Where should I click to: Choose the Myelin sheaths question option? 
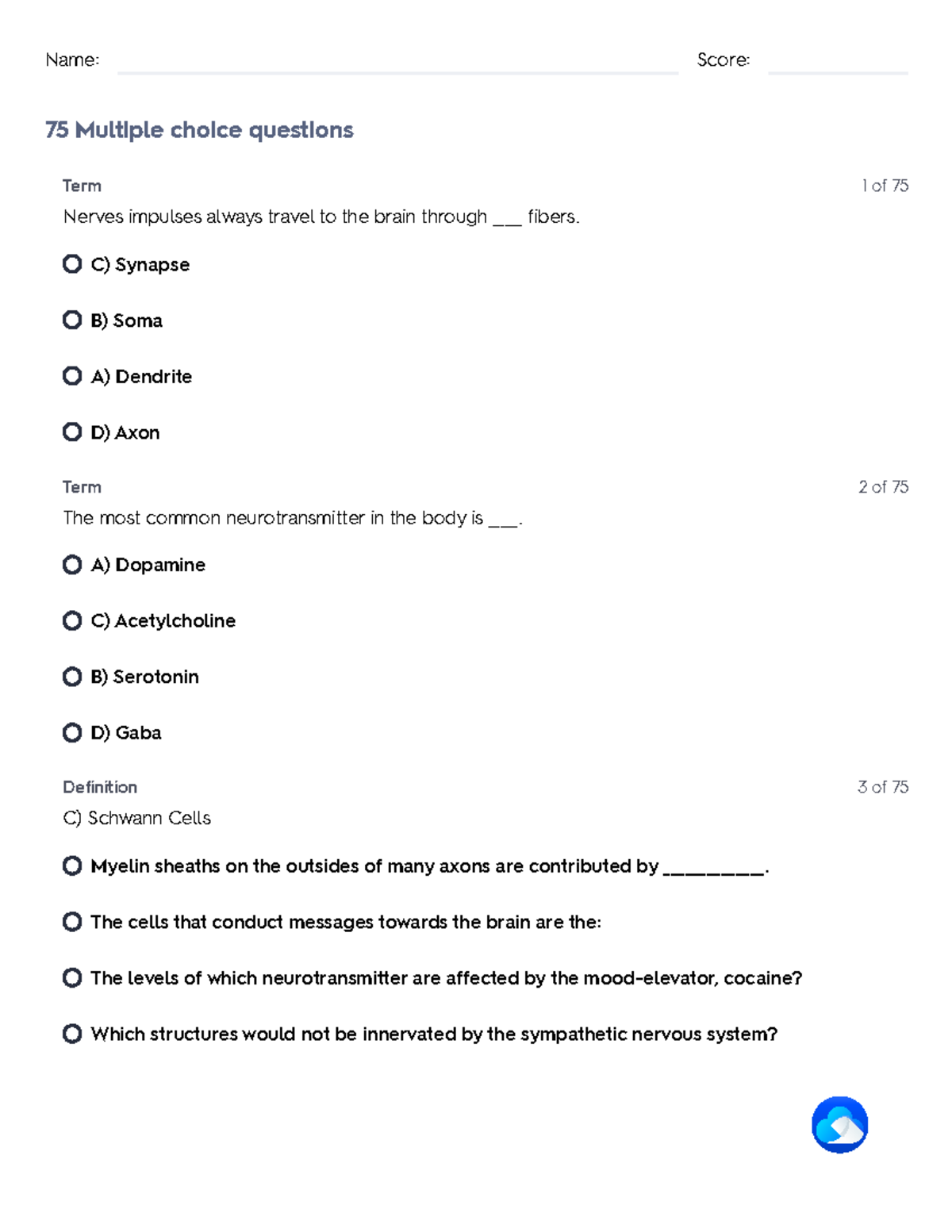click(x=72, y=866)
